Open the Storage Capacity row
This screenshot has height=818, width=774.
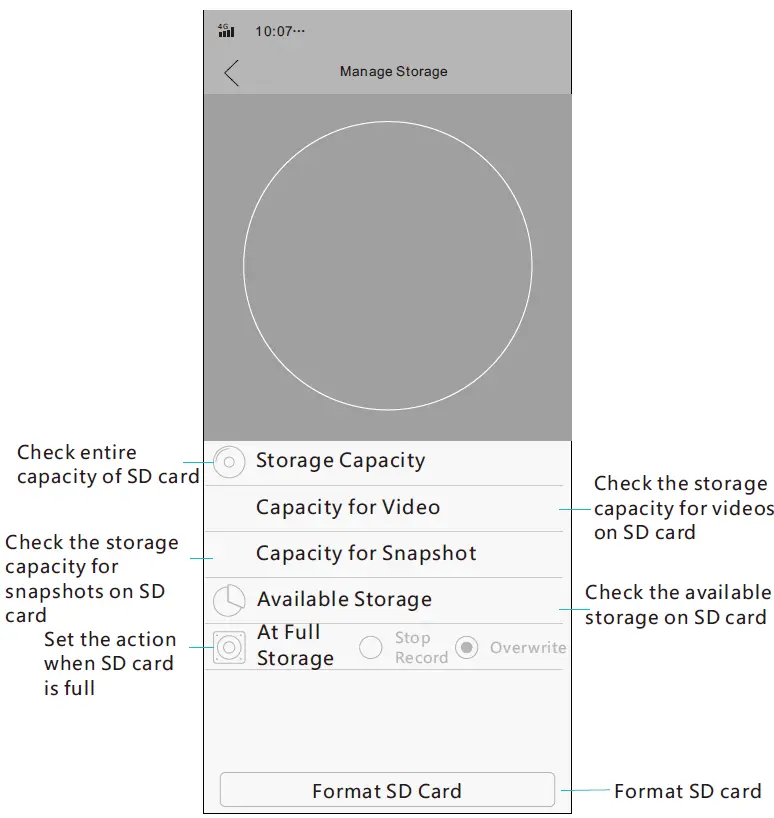point(340,461)
